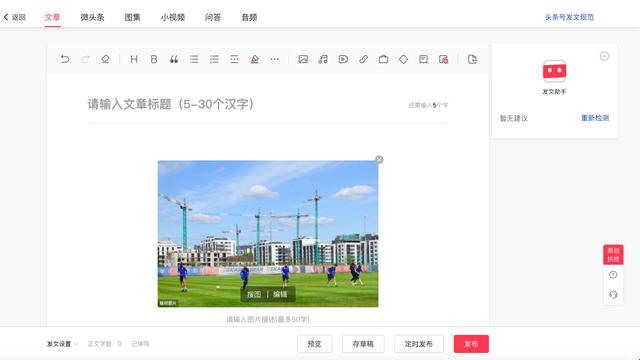Click the toolbar icon with red badge

point(444,59)
